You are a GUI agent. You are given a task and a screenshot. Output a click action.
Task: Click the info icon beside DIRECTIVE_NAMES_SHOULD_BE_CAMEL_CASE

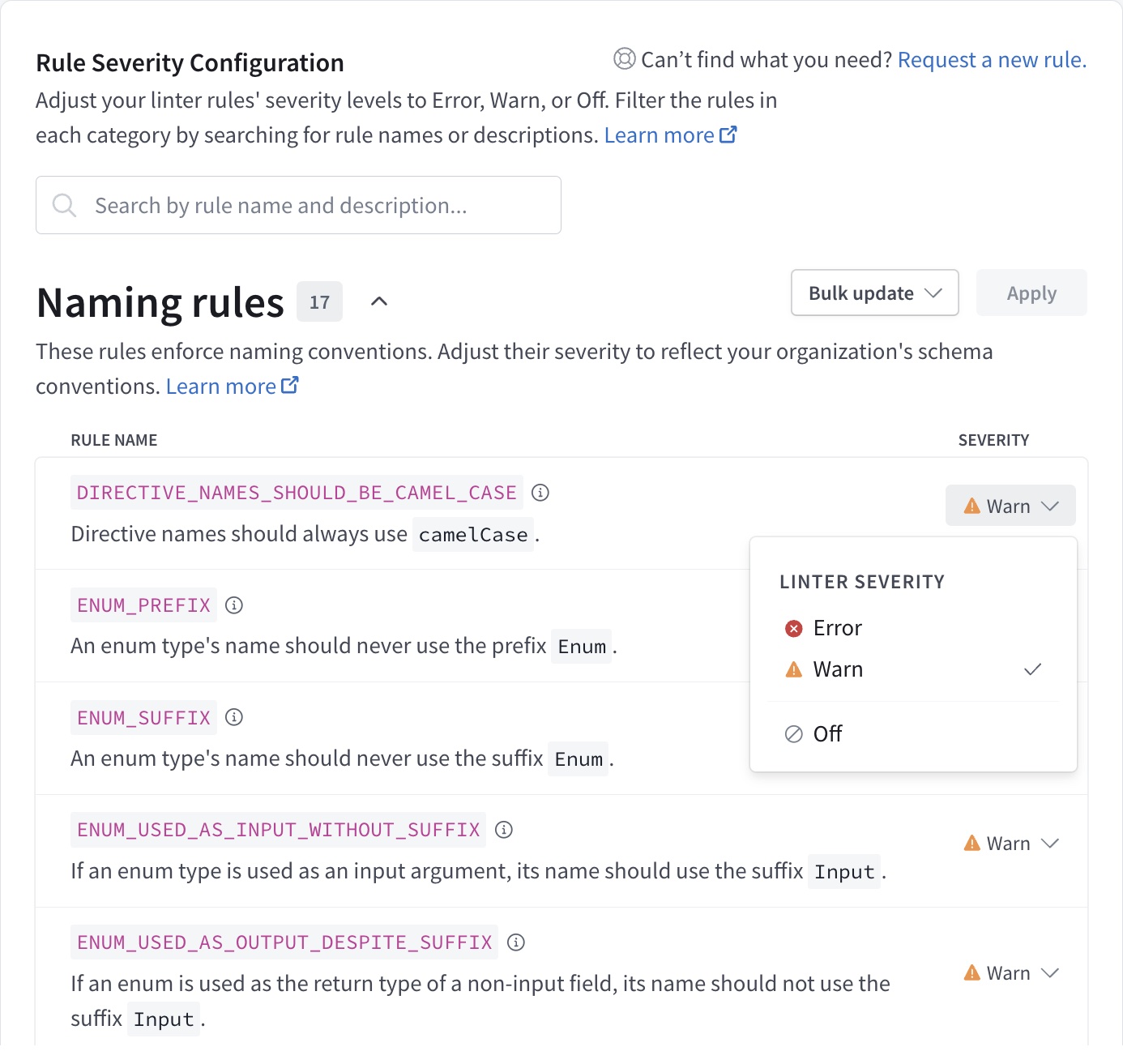(541, 492)
